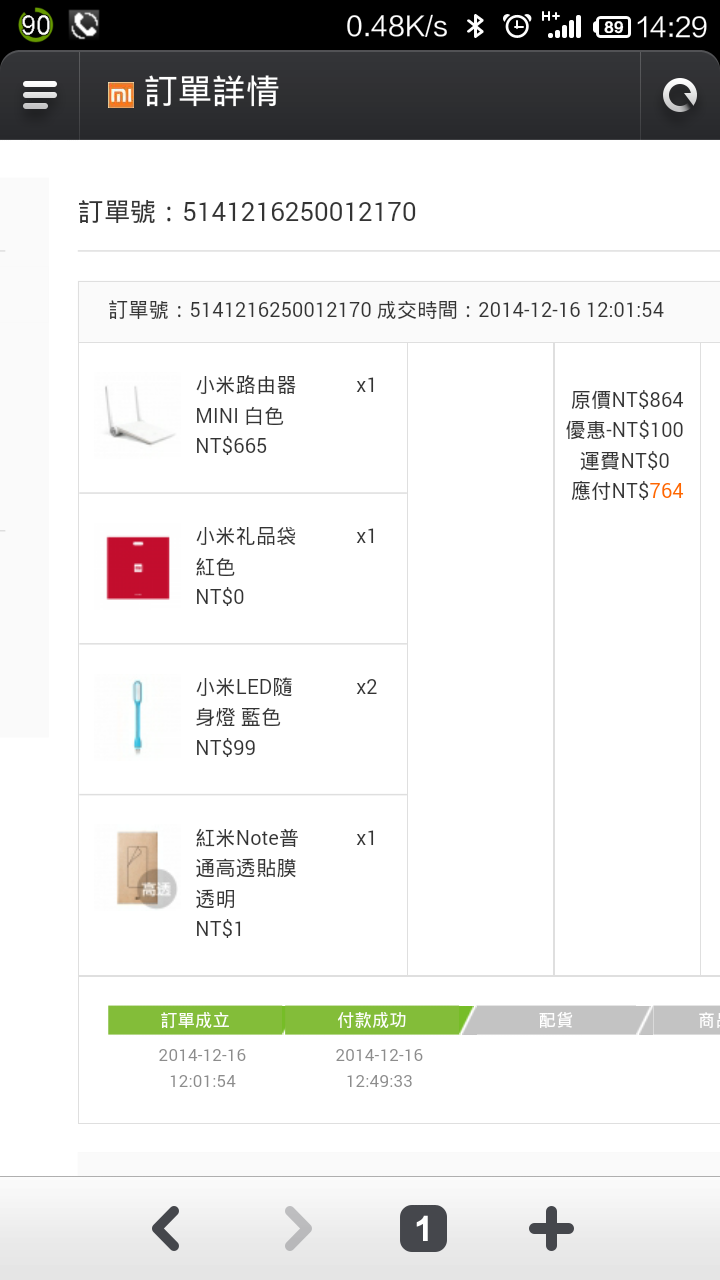This screenshot has width=720, height=1280.
Task: Tap the grey 配貨 progress step
Action: (x=555, y=1020)
